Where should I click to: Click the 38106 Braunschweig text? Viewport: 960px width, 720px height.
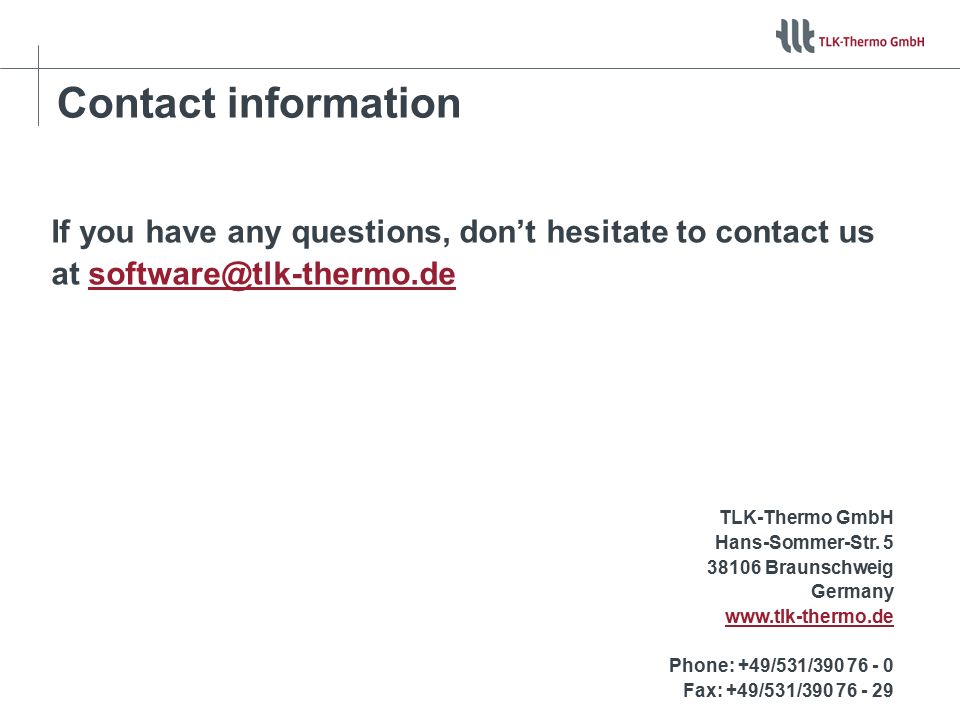tap(800, 567)
